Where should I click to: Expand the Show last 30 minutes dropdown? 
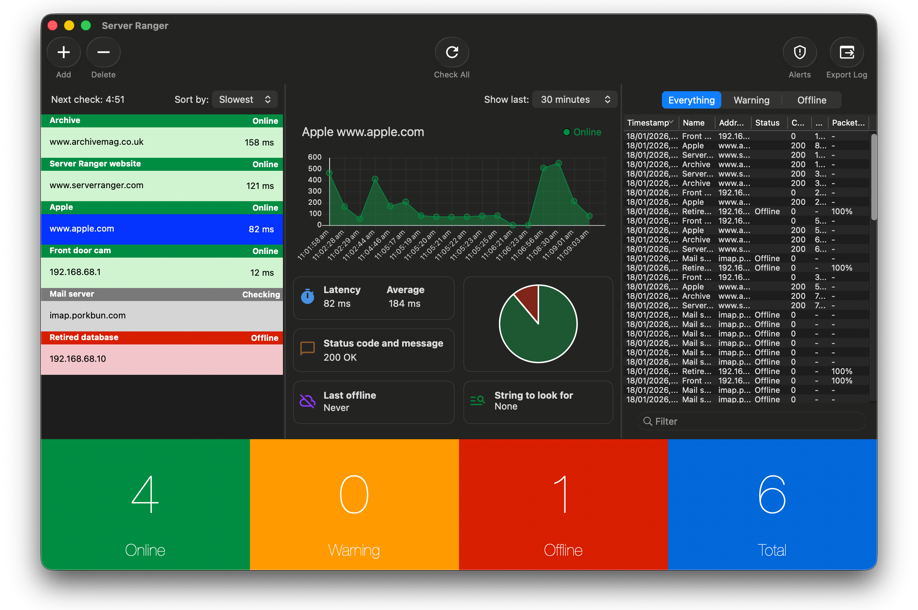tap(575, 100)
